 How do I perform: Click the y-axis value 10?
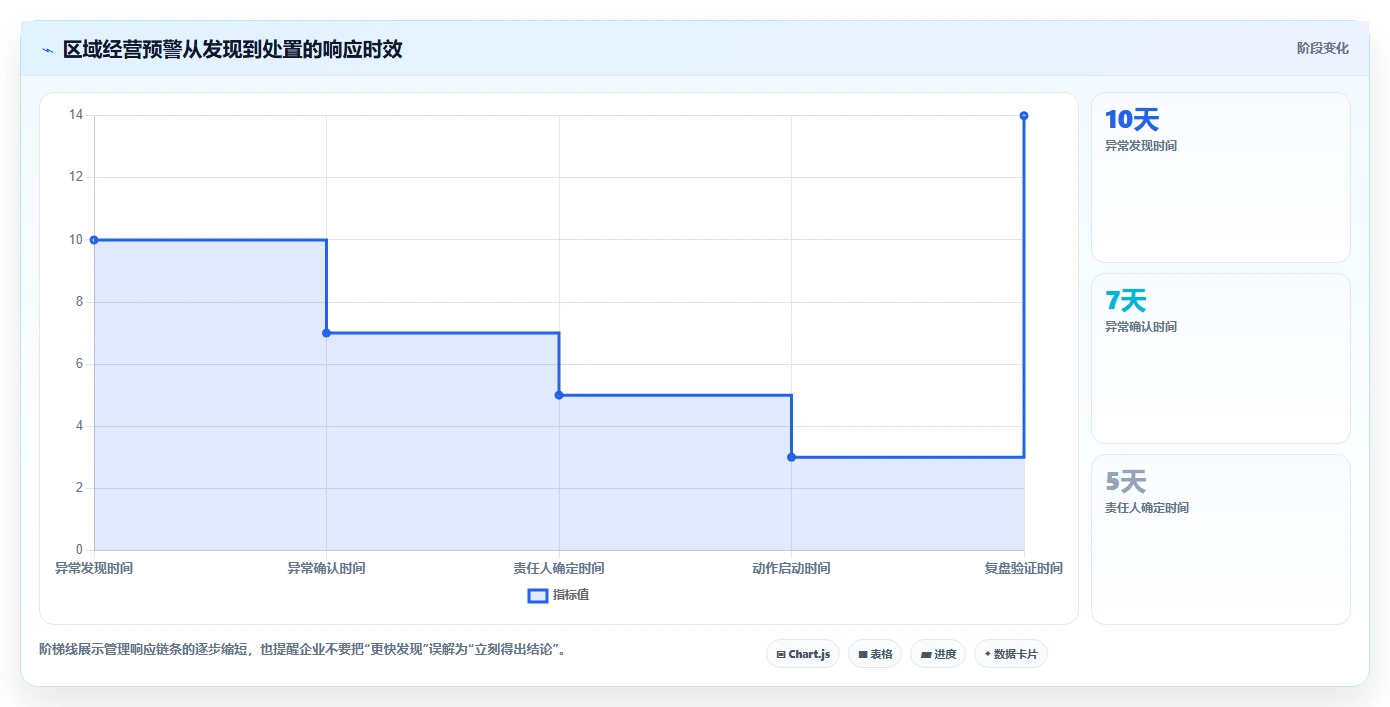coord(76,240)
